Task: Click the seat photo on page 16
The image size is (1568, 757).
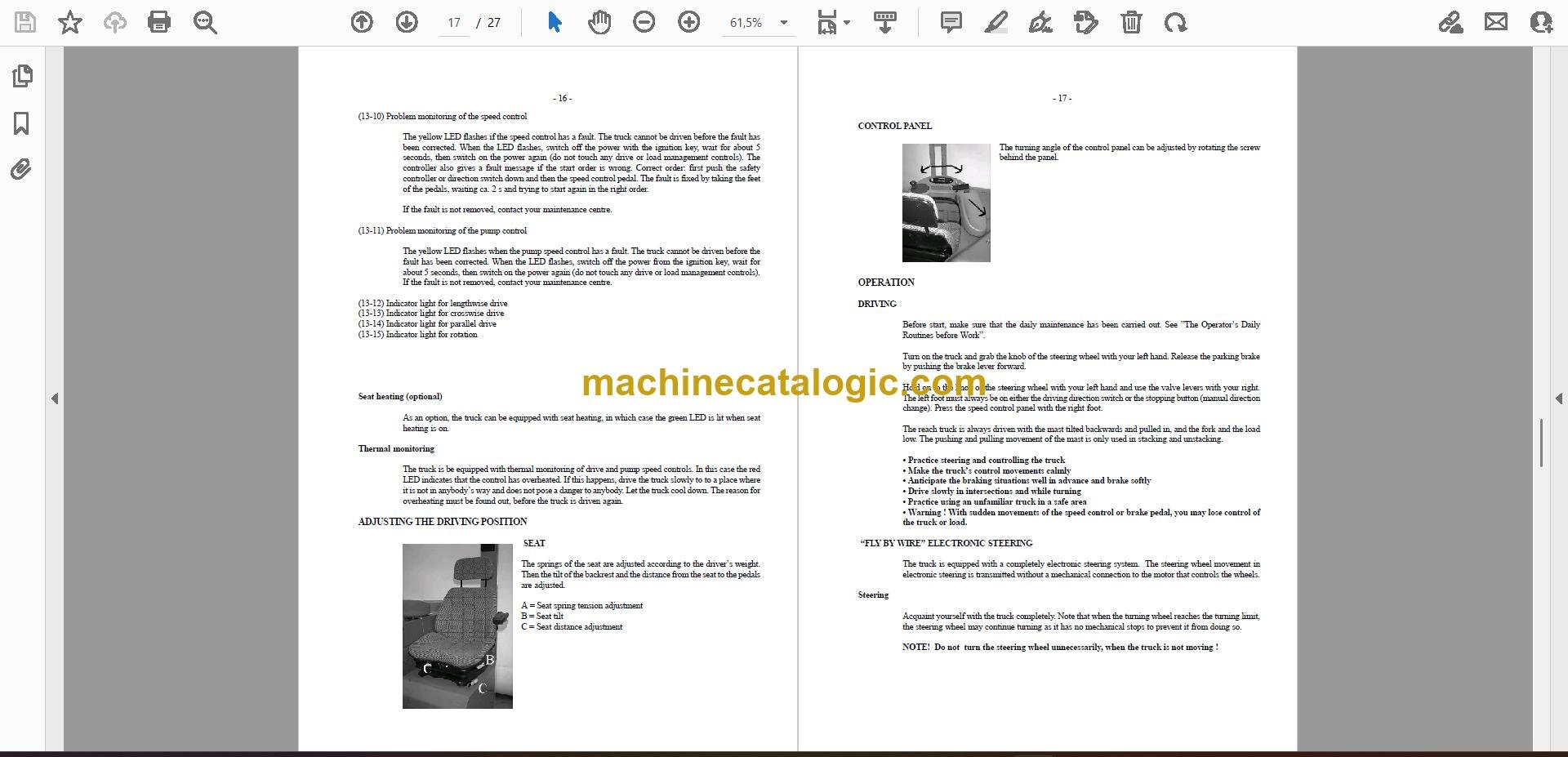Action: pos(457,626)
